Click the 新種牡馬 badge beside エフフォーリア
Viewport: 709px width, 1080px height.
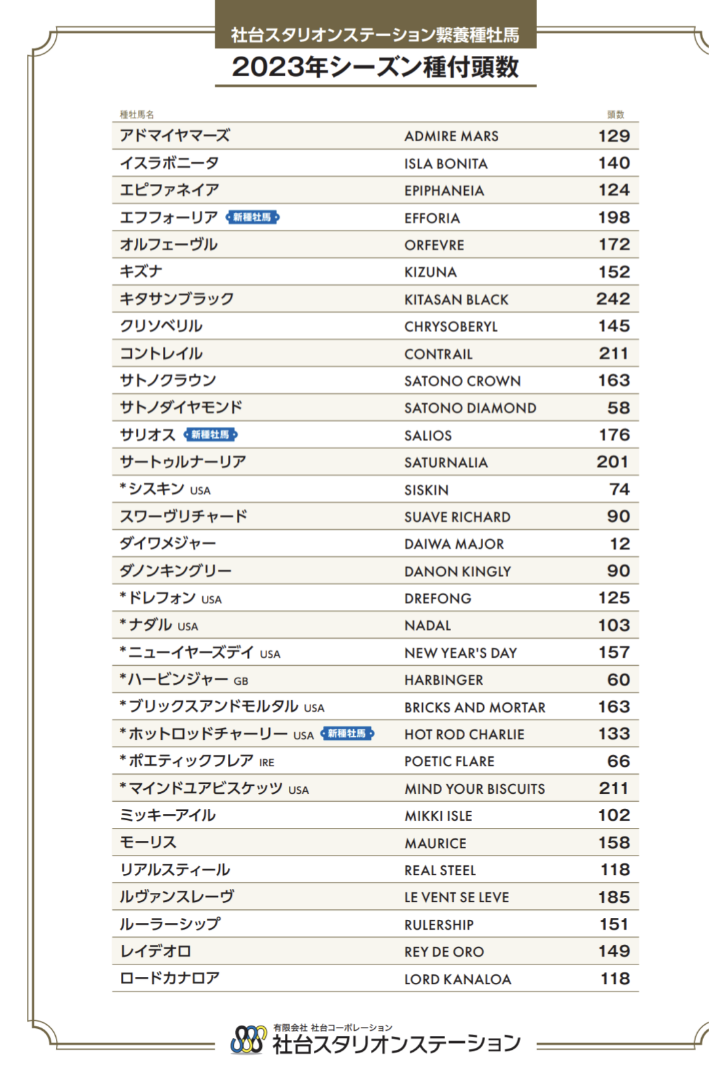(253, 217)
